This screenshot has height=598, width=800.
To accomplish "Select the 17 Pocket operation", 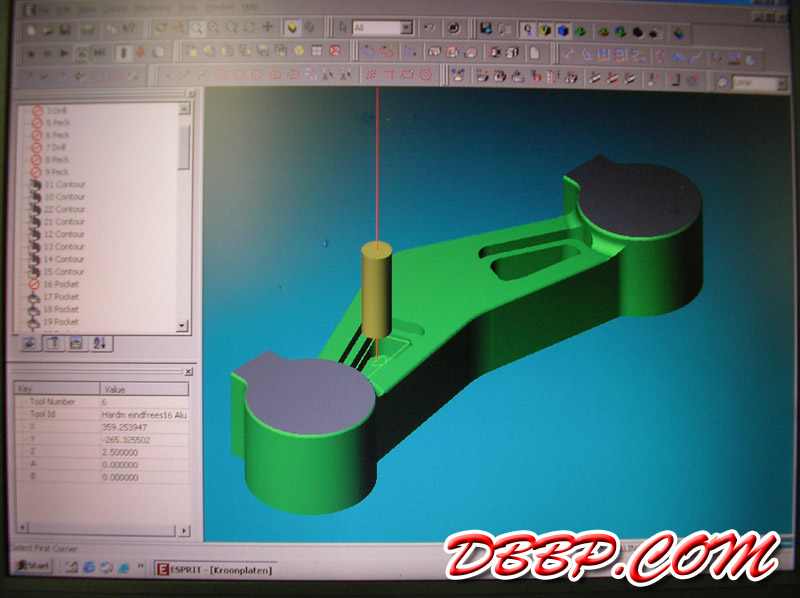I will (61, 297).
